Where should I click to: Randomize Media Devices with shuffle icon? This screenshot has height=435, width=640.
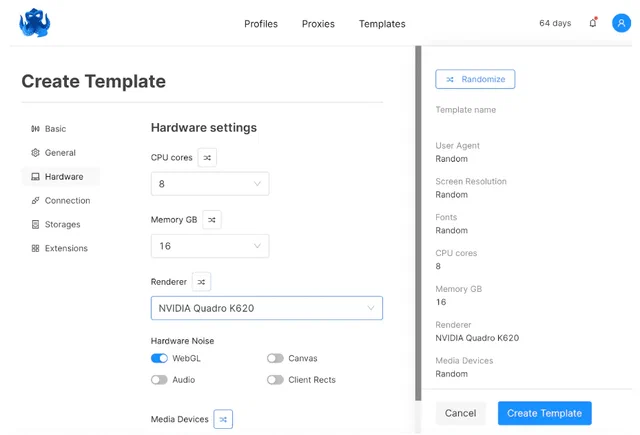pyautogui.click(x=223, y=419)
